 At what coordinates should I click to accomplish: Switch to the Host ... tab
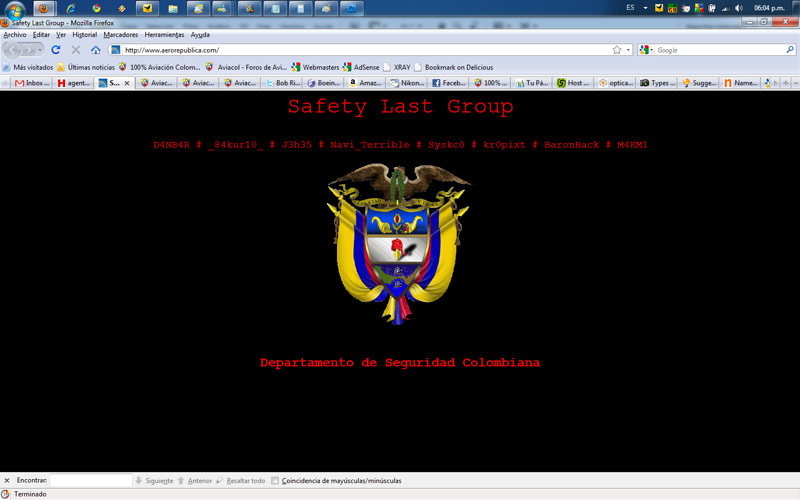pos(573,83)
